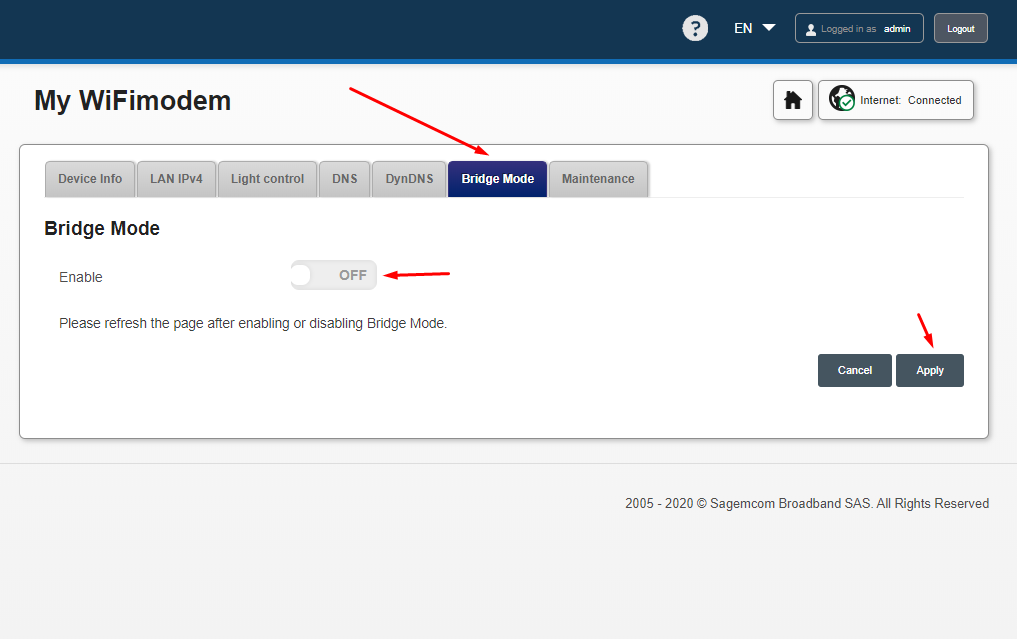Click the My WiFimodem page title
The image size is (1017, 639).
[x=132, y=100]
